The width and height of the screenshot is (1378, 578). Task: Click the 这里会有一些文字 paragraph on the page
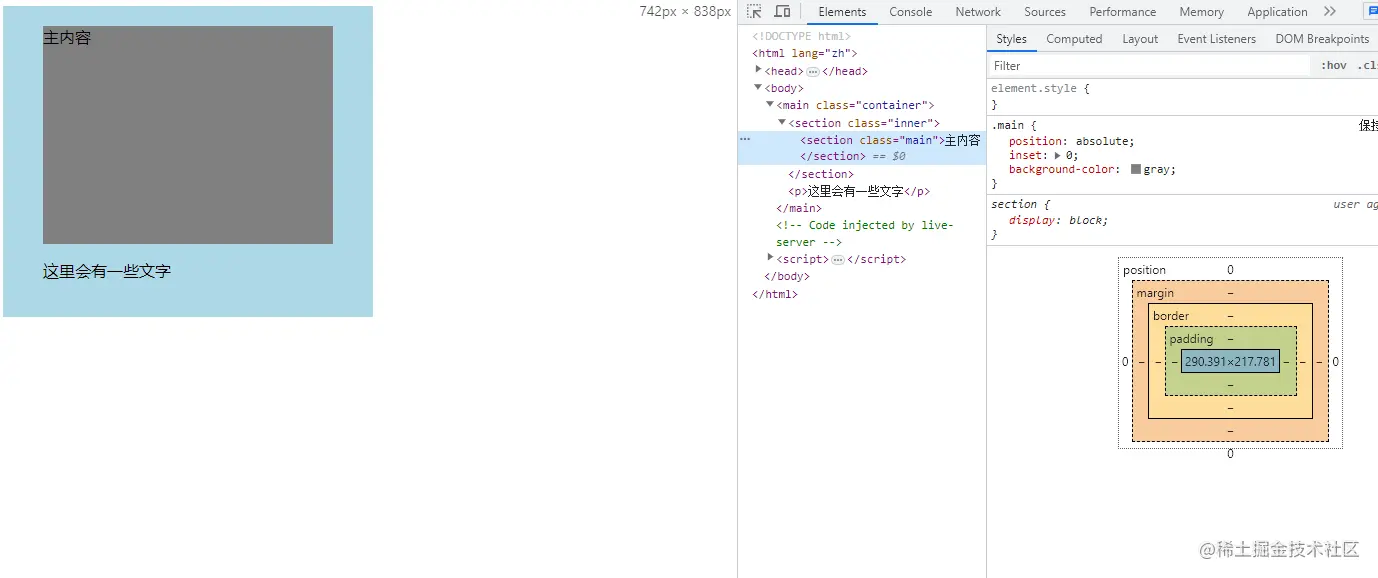107,271
